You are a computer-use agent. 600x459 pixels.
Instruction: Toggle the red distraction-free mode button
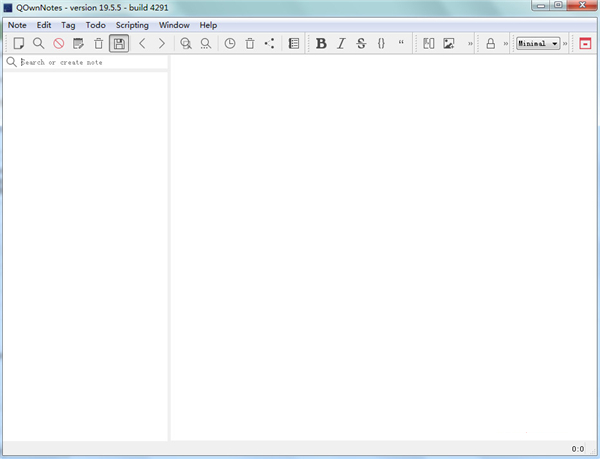[585, 43]
